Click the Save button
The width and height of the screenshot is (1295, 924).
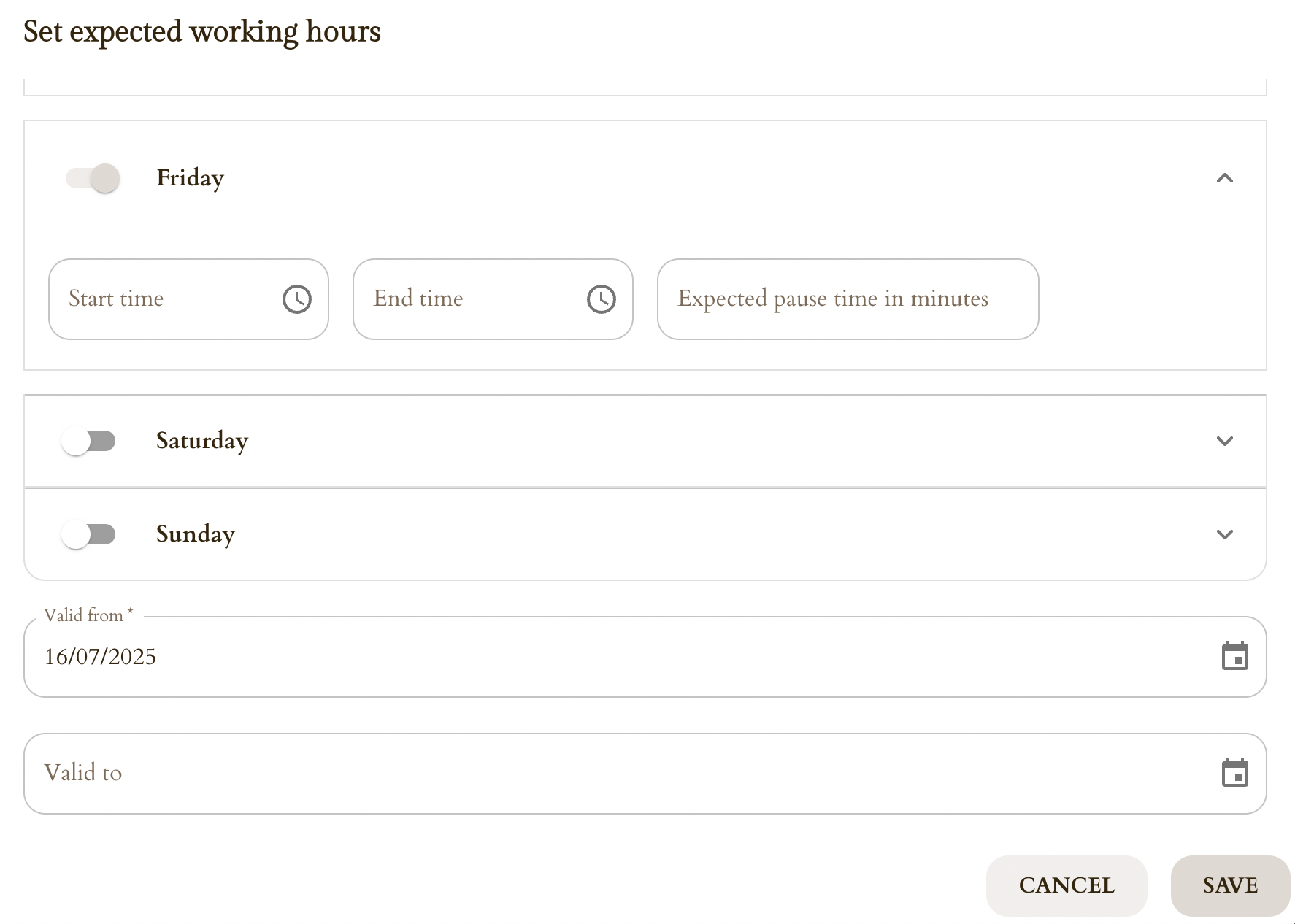(1230, 885)
